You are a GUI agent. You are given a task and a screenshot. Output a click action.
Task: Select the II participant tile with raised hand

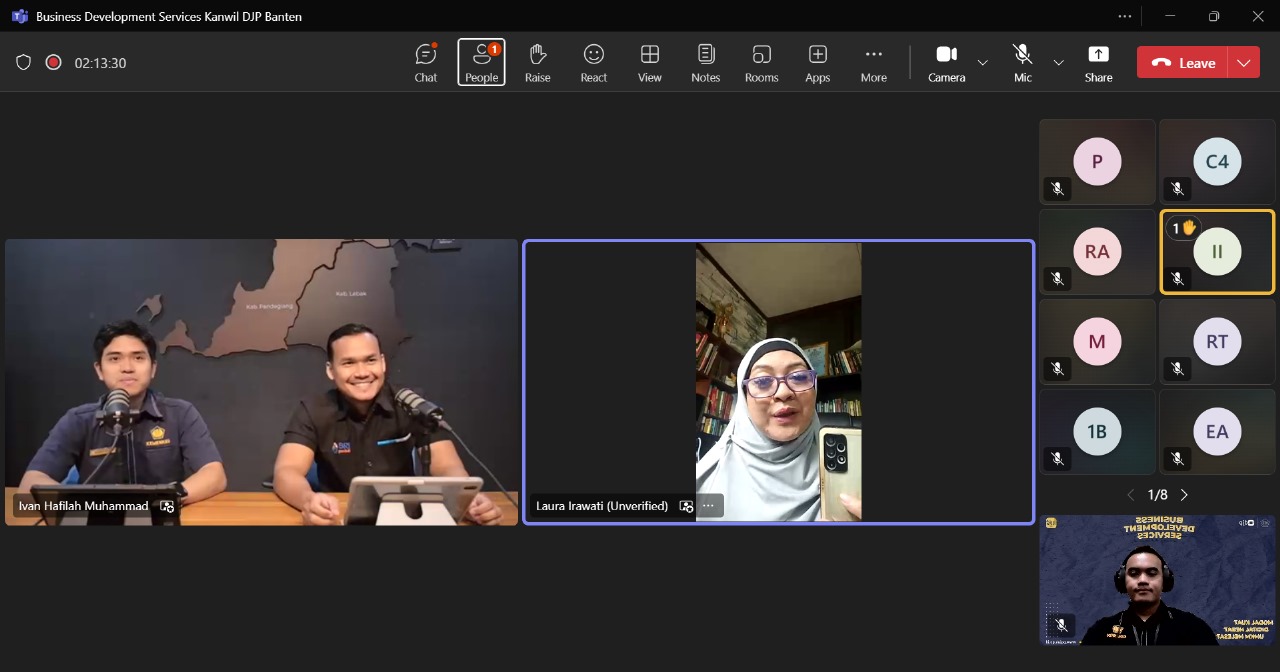point(1217,252)
